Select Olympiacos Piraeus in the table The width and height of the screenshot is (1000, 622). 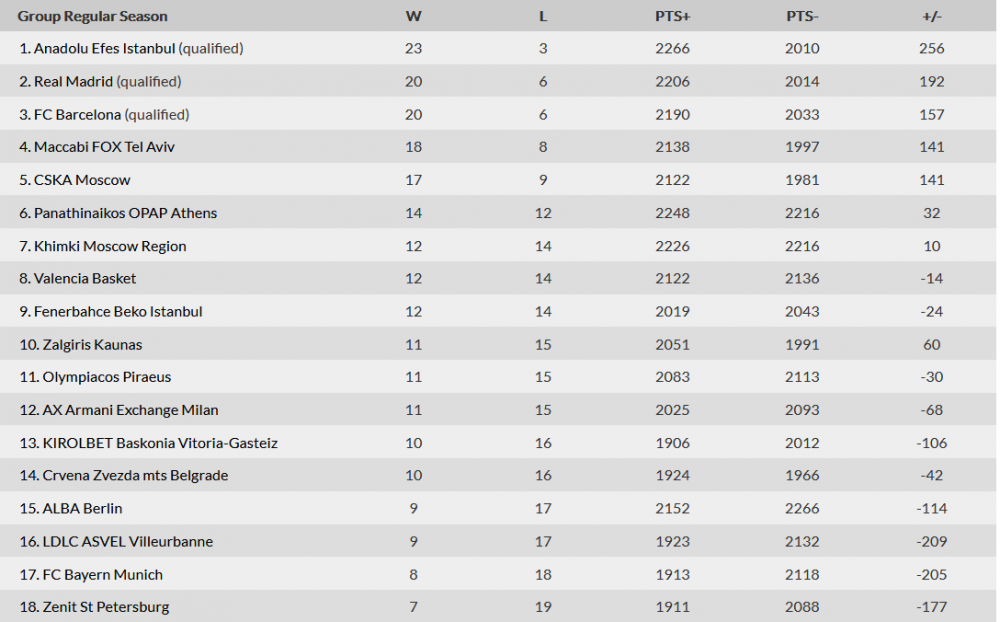click(107, 377)
